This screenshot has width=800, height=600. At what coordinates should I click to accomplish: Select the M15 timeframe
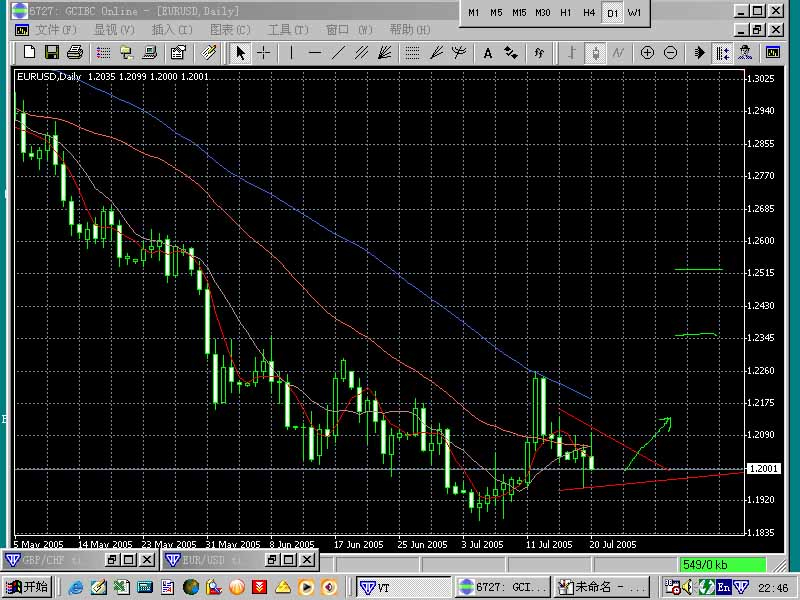(519, 13)
